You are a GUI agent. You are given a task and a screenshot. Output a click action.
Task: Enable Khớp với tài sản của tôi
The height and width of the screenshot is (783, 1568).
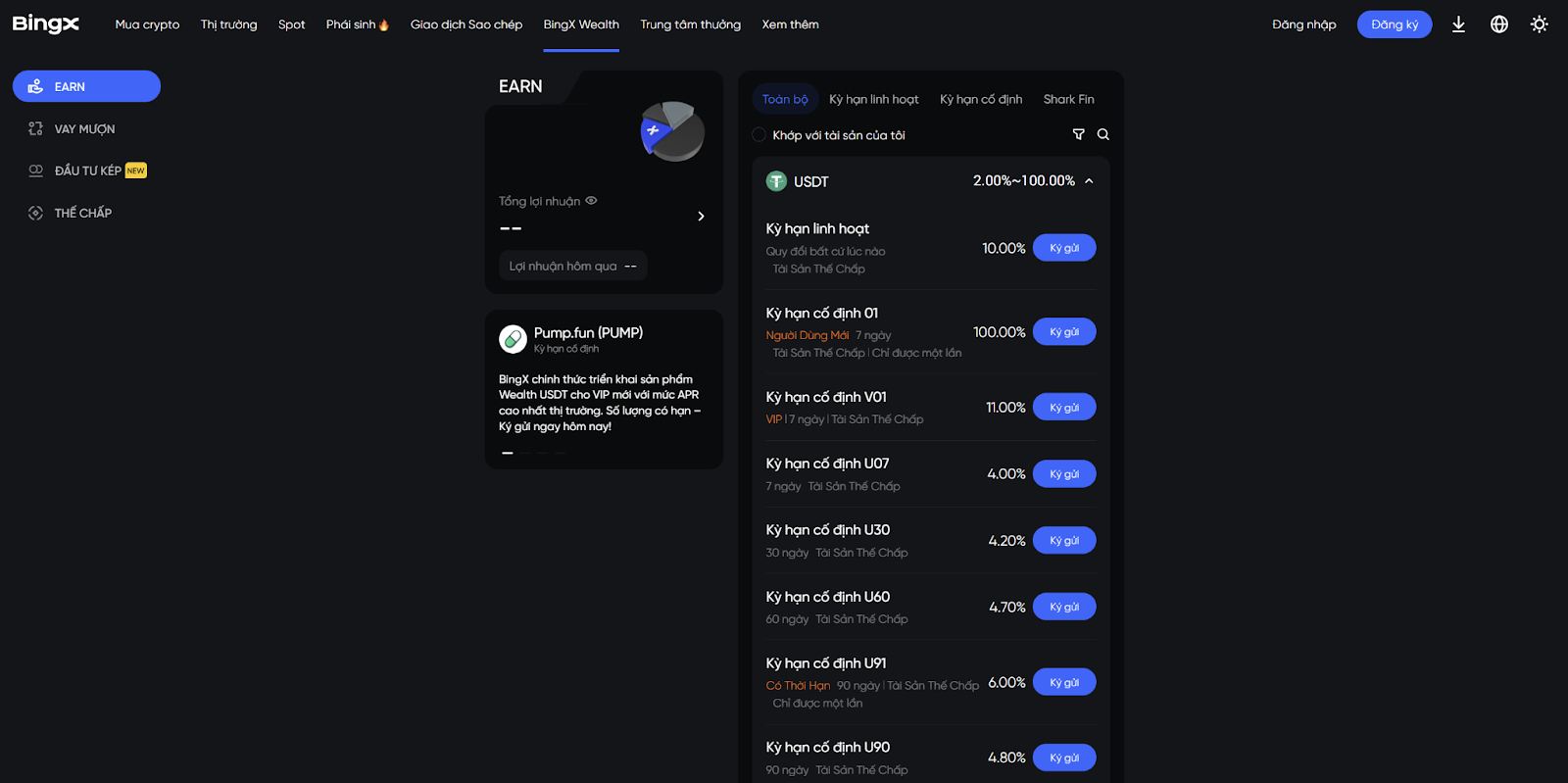[x=759, y=135]
